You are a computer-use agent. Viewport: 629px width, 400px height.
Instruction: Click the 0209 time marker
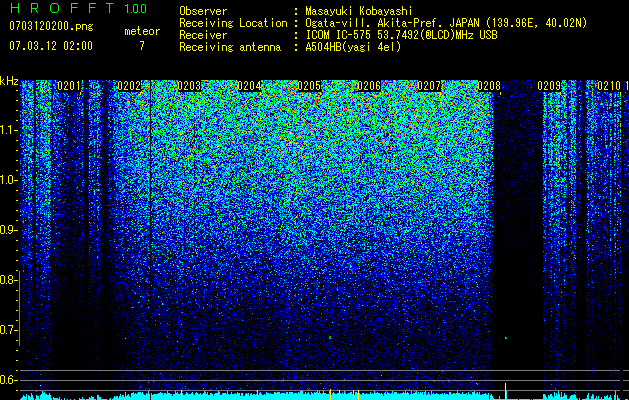coord(549,86)
